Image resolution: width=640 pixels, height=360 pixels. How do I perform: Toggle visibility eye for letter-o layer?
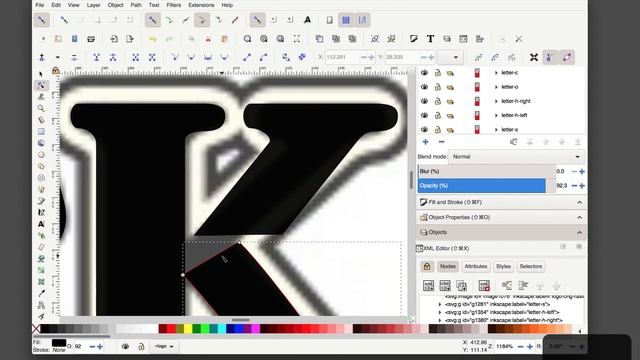424,87
